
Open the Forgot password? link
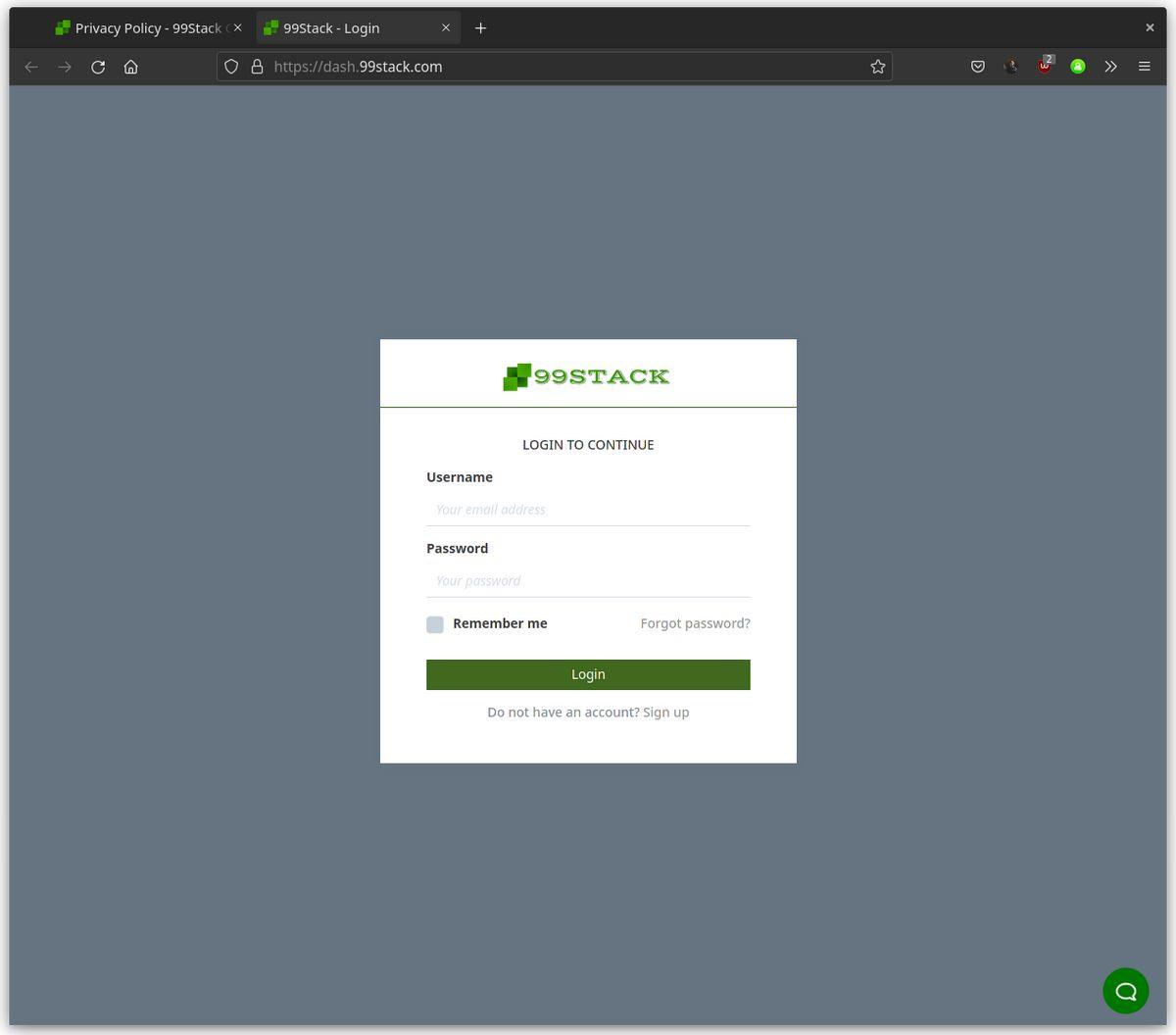[x=695, y=623]
